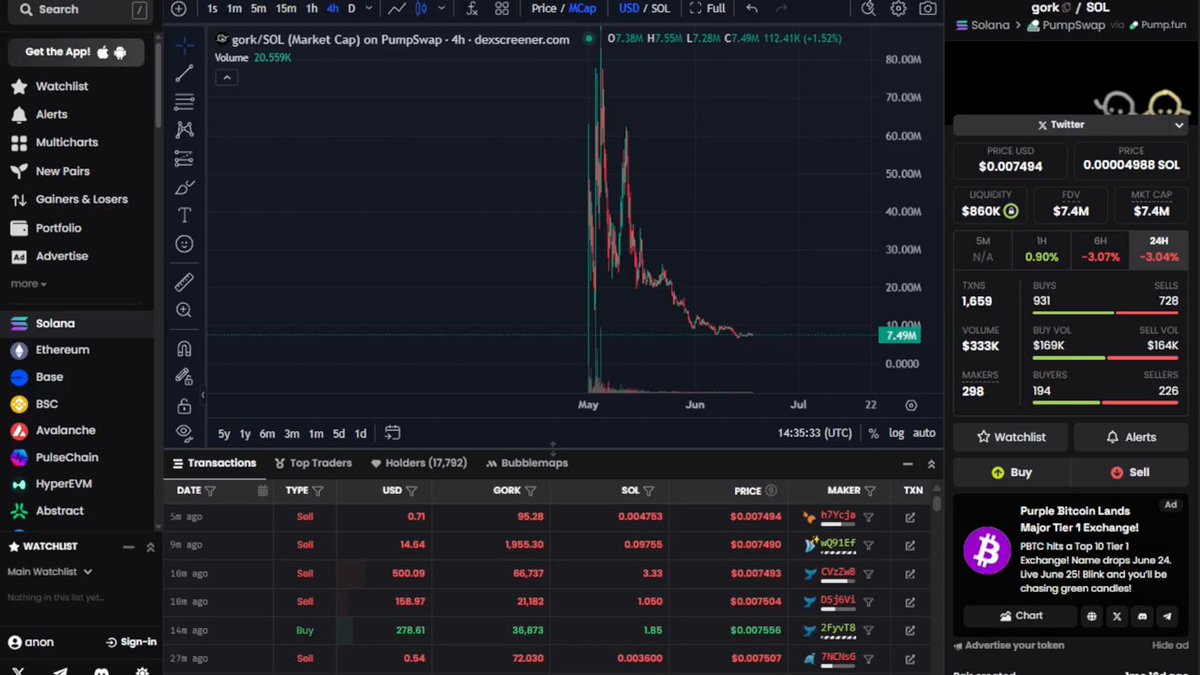Set chart range to 5y
The width and height of the screenshot is (1200, 675).
pos(224,434)
